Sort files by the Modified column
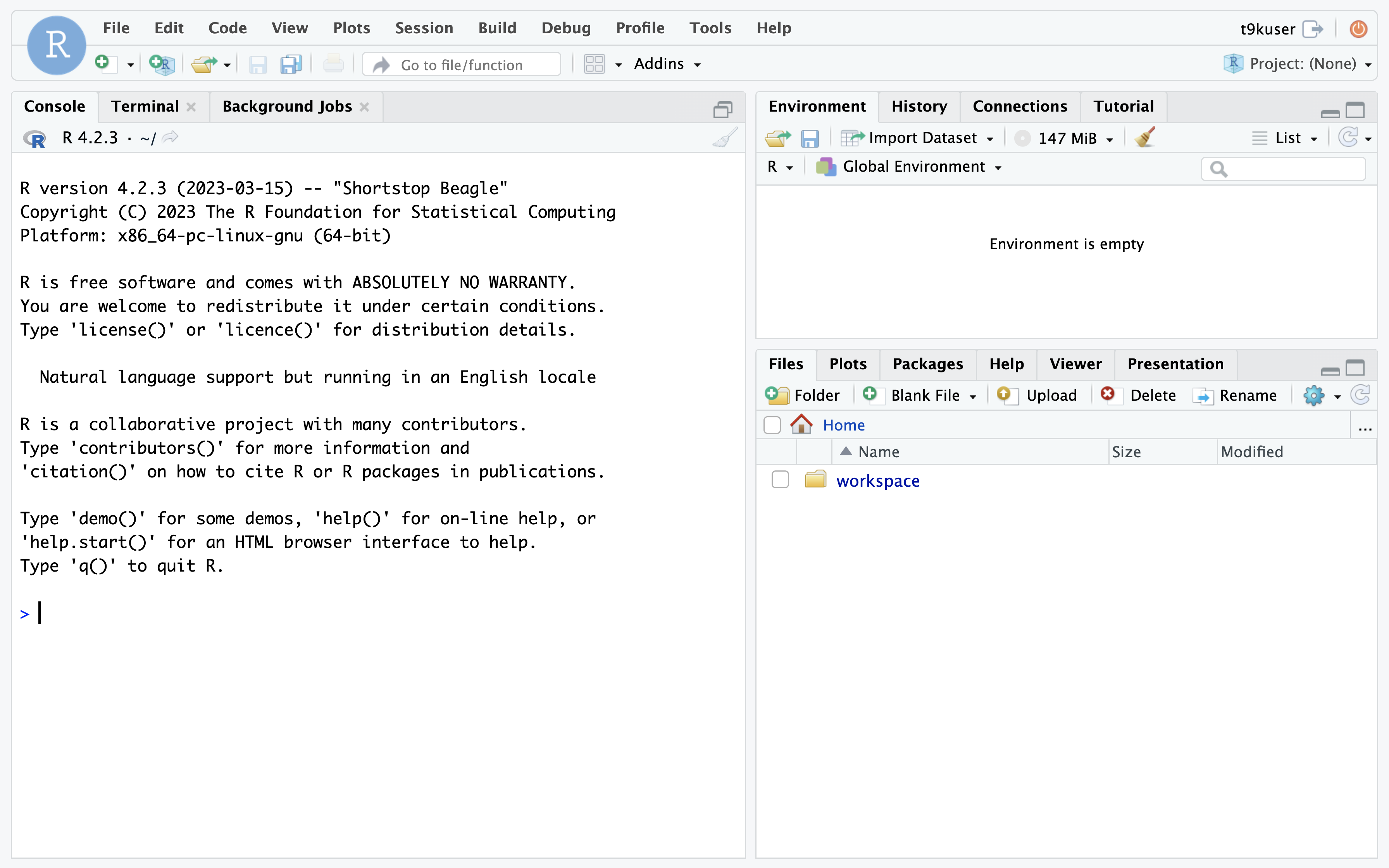The image size is (1389, 868). tap(1296, 452)
